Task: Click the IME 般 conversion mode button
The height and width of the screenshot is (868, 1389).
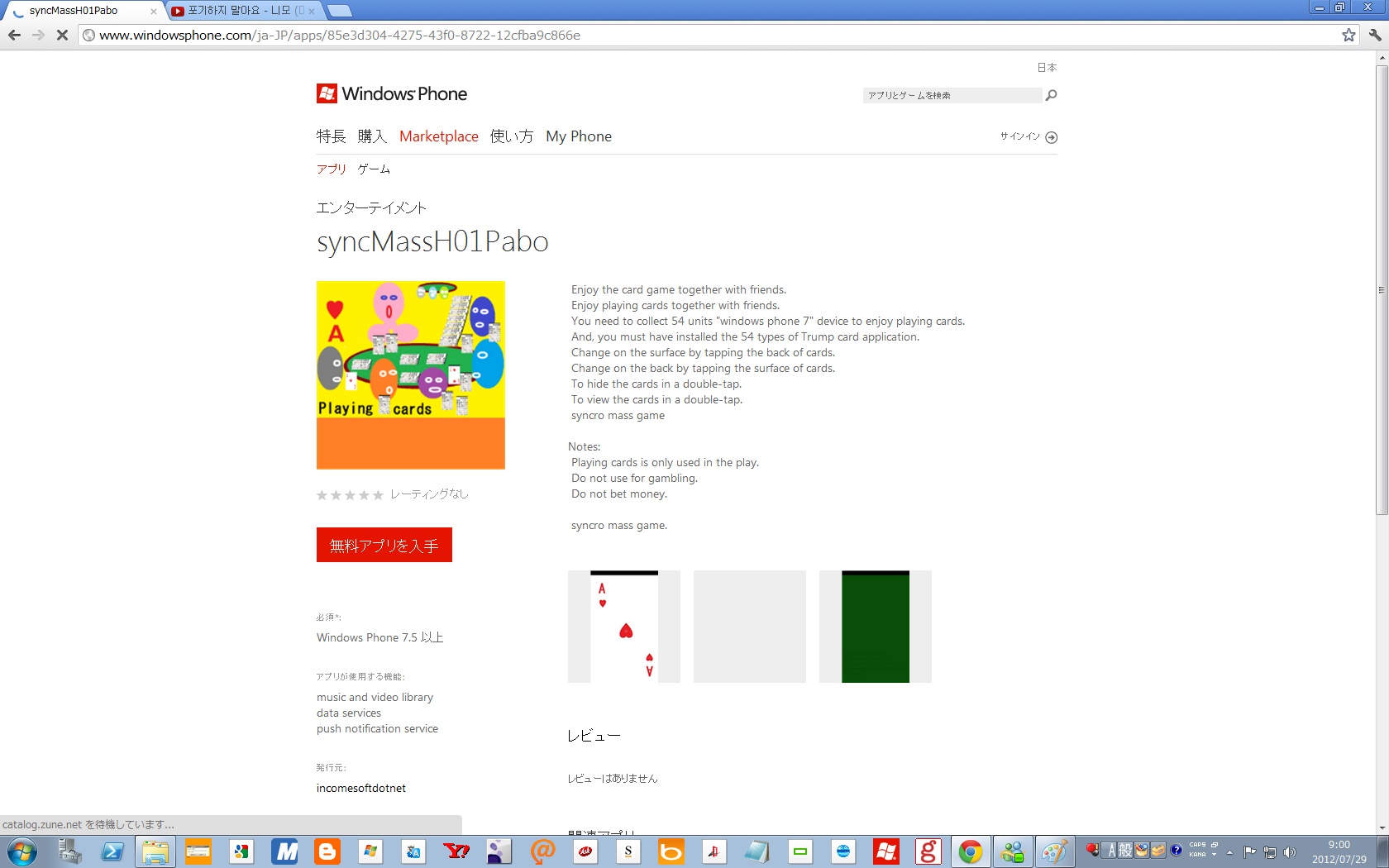Action: (x=1125, y=850)
